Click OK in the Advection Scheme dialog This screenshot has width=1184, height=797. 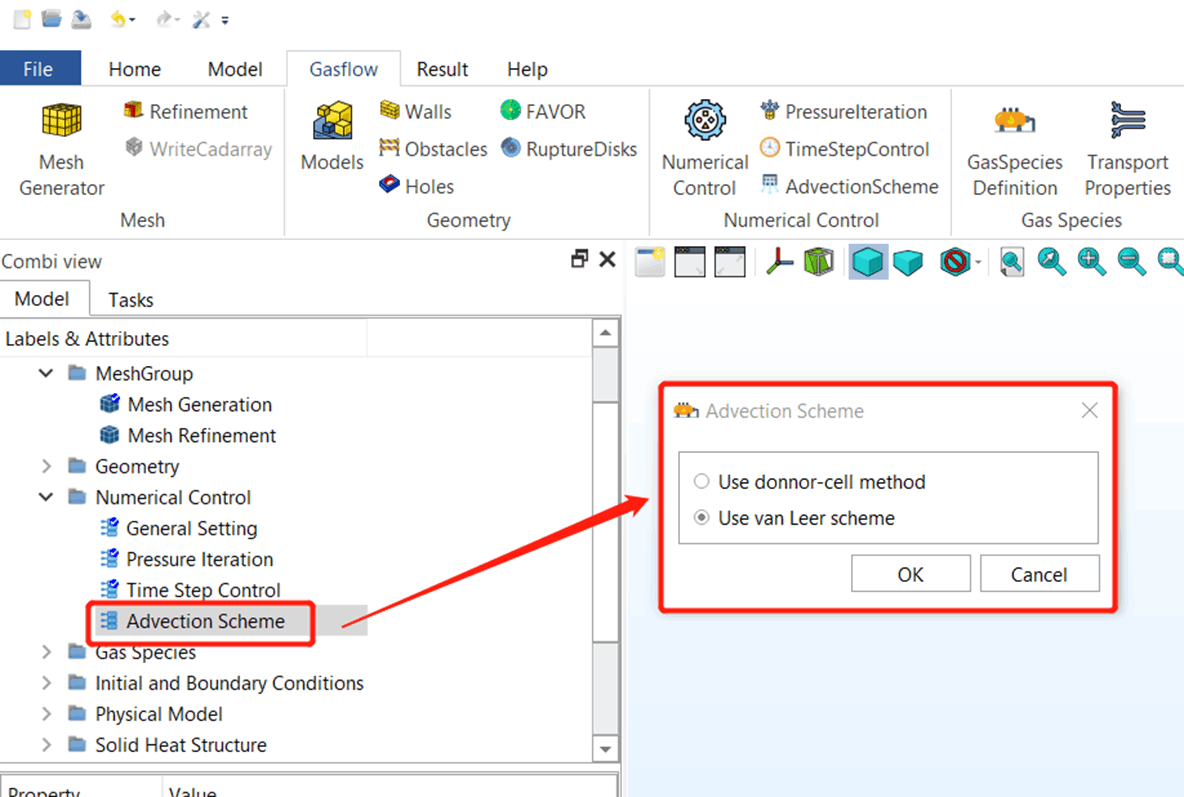click(x=911, y=574)
